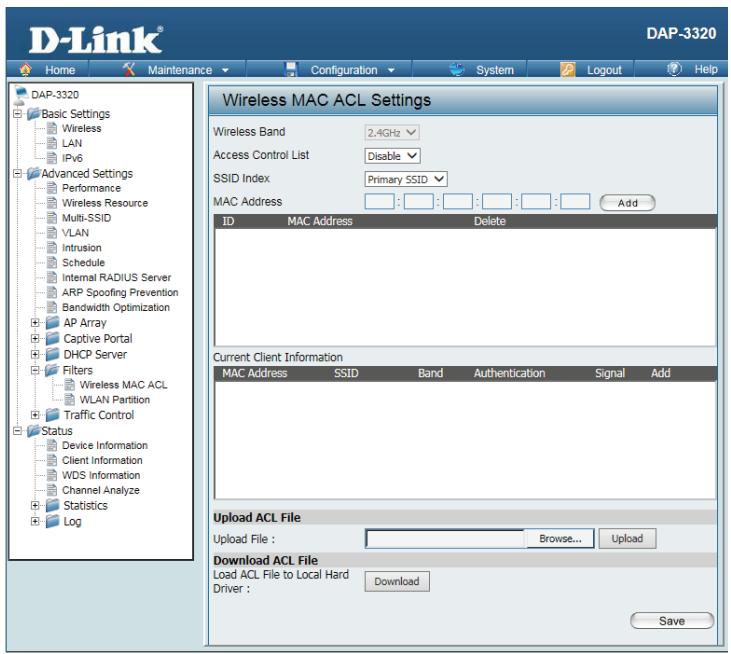Expand the Statistics tree node
731x654 pixels.
(x=35, y=505)
